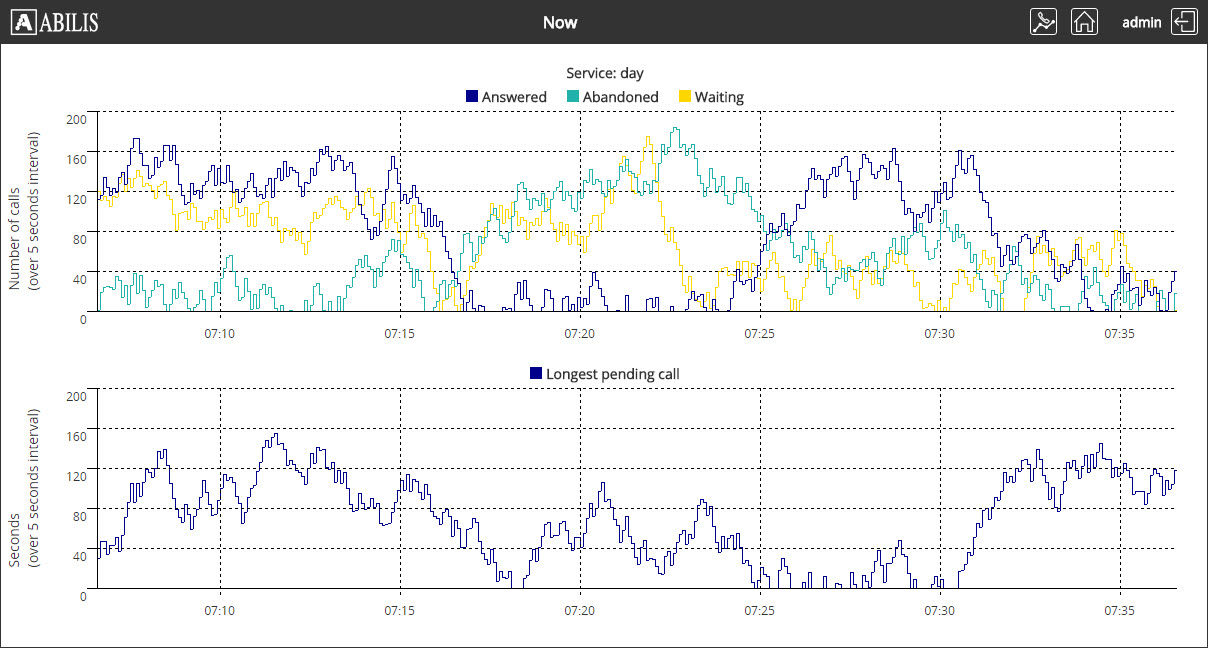The height and width of the screenshot is (648, 1208).
Task: Click the admin username
Action: (1141, 22)
